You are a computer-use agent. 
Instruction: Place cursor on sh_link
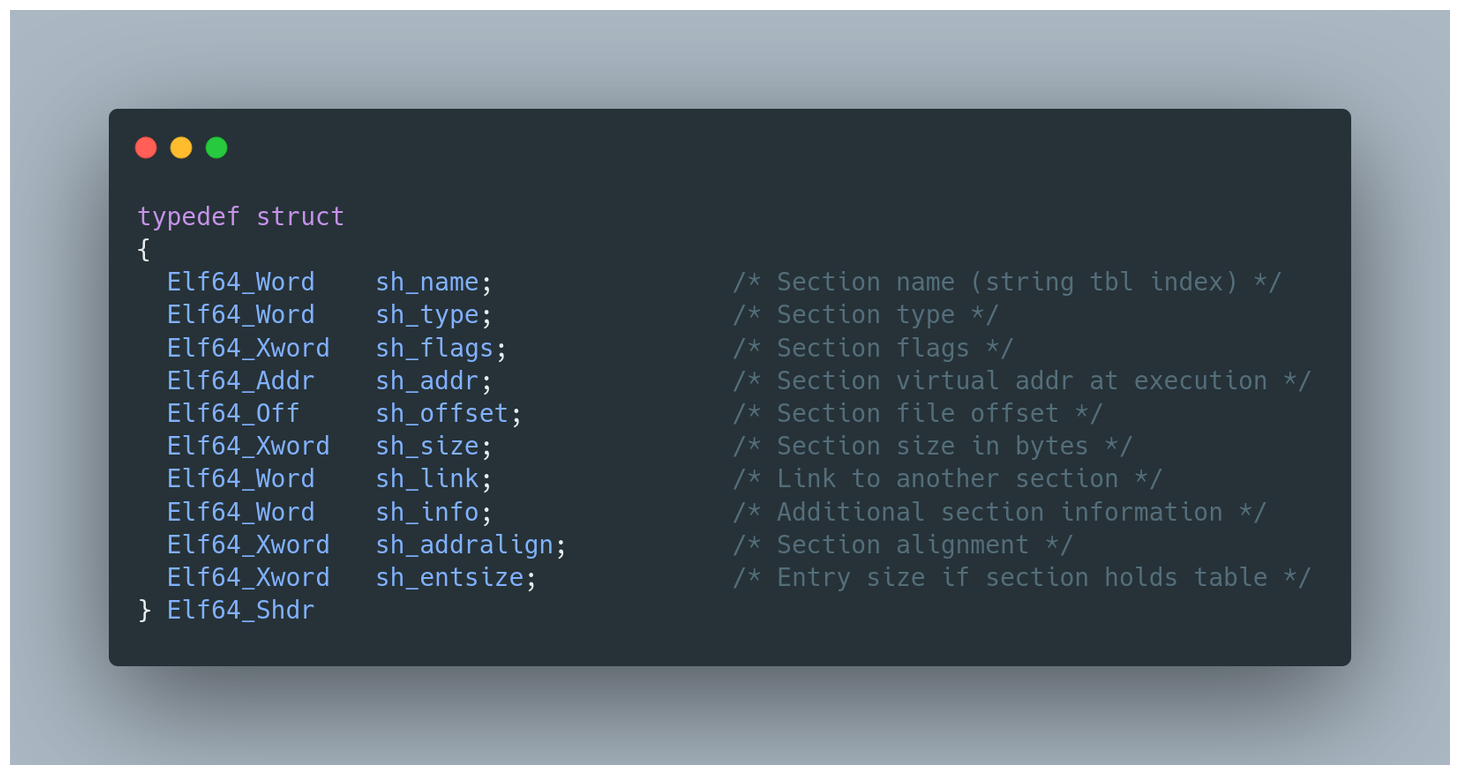[x=427, y=479]
